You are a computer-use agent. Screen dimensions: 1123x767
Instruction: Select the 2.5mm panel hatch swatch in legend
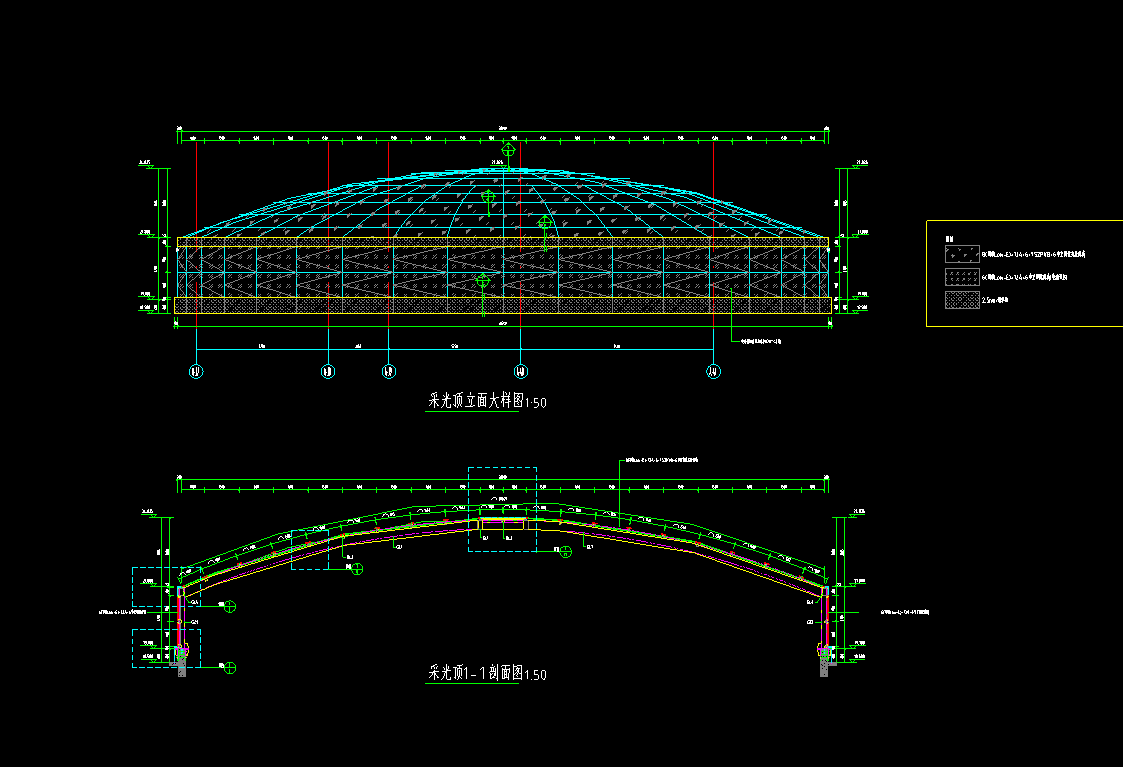tap(961, 299)
